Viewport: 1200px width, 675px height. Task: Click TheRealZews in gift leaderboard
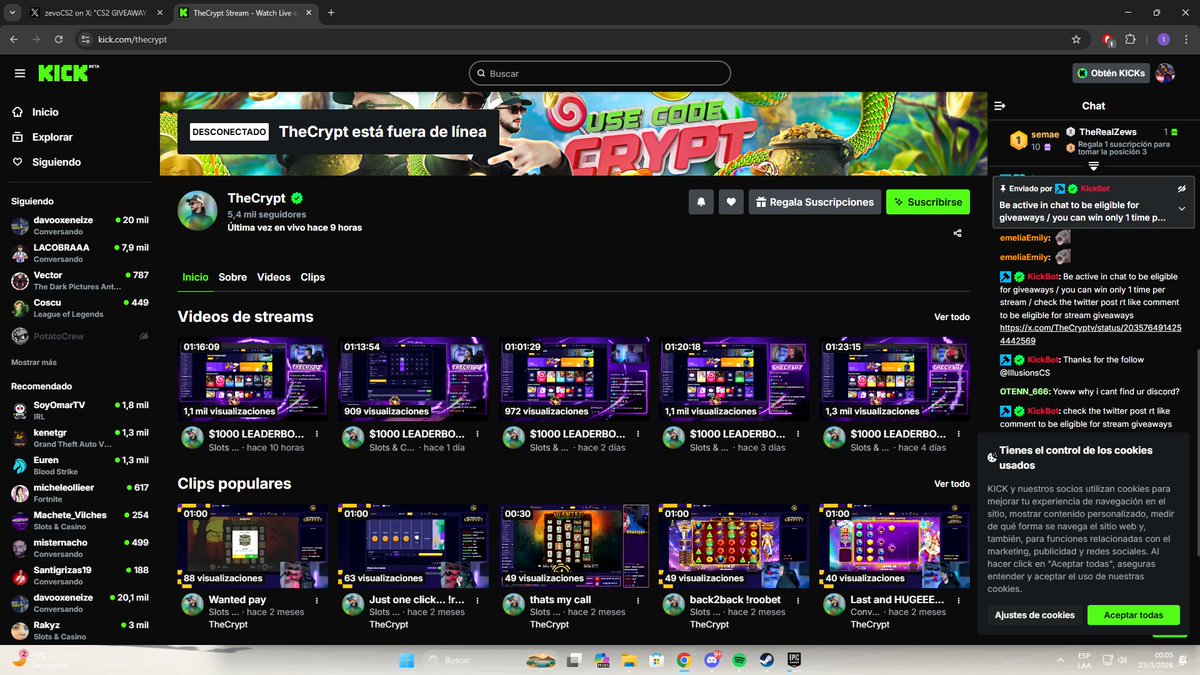[x=1108, y=132]
